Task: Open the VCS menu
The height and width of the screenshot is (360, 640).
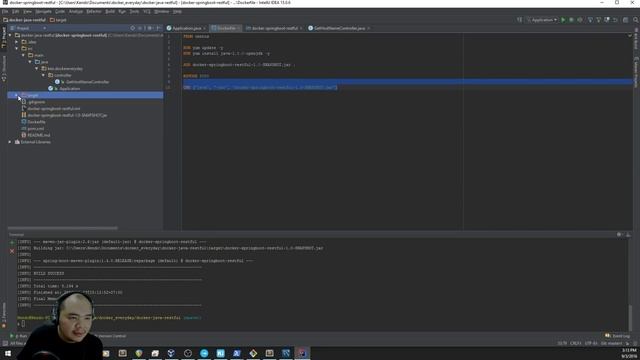Action: [147, 11]
